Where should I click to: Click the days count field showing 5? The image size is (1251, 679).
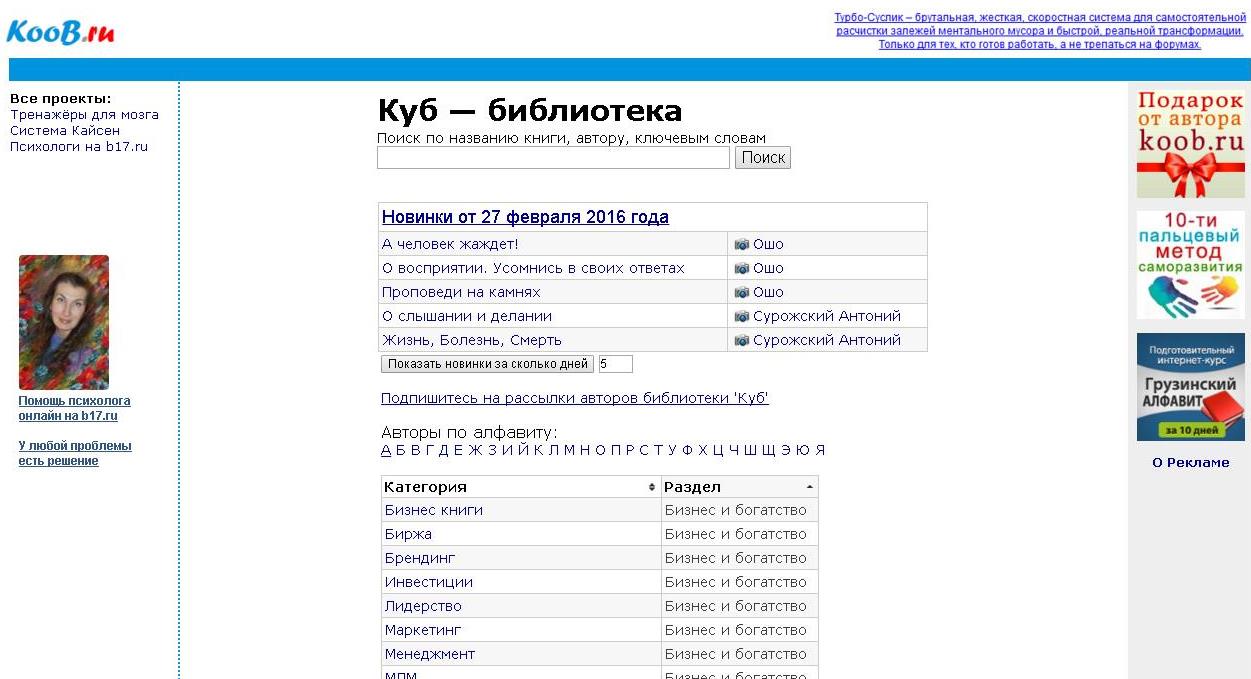click(615, 364)
